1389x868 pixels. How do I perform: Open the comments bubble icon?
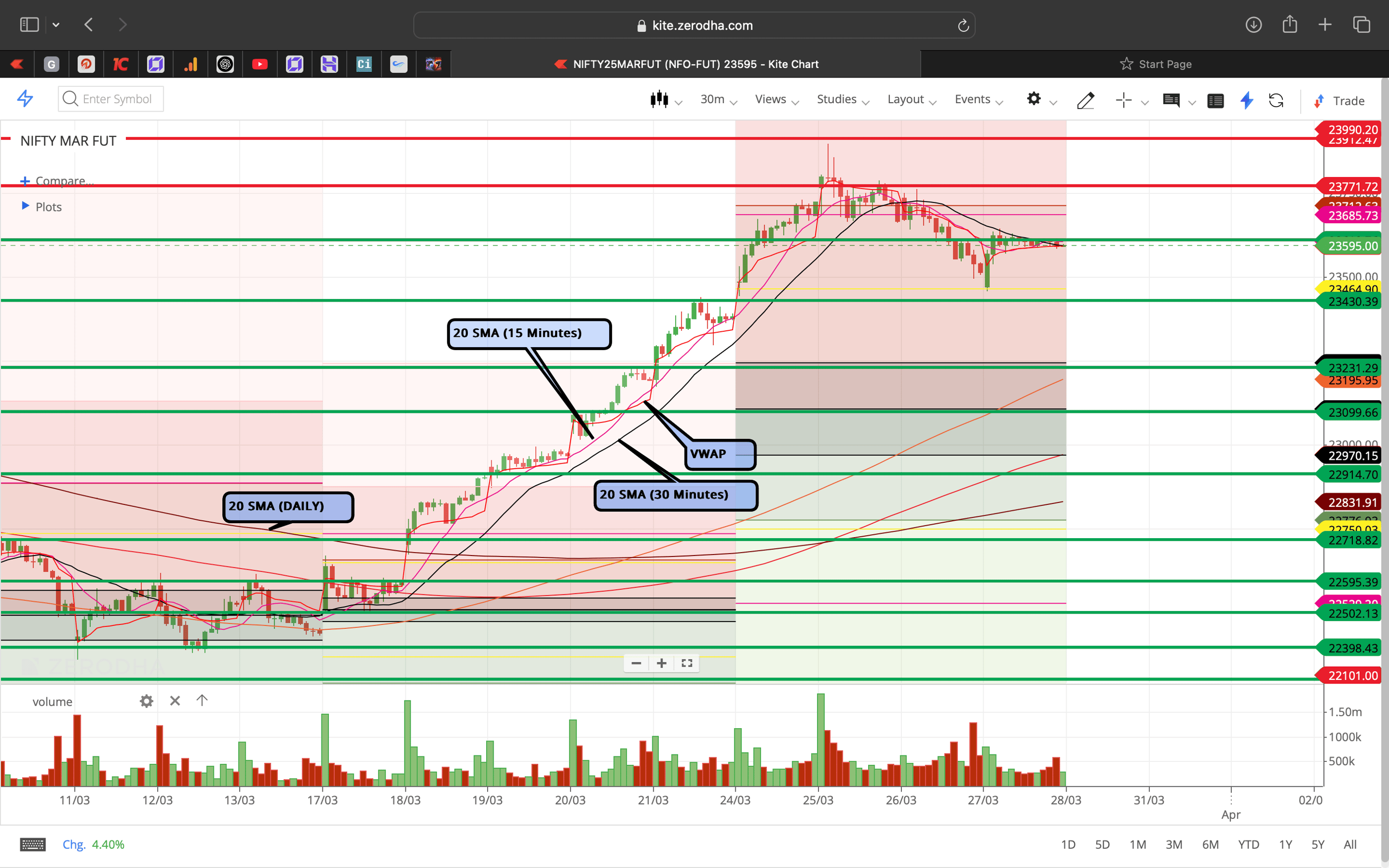pos(1172,101)
